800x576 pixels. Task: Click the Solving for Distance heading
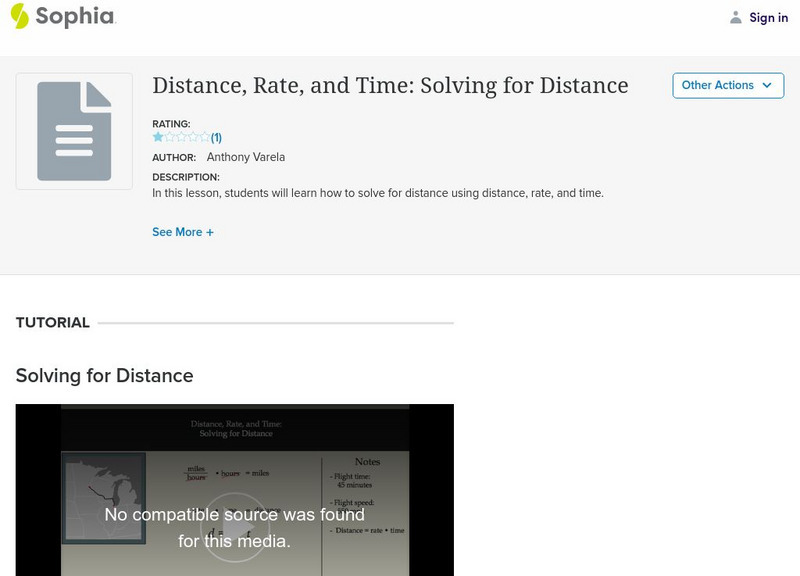[x=105, y=375]
